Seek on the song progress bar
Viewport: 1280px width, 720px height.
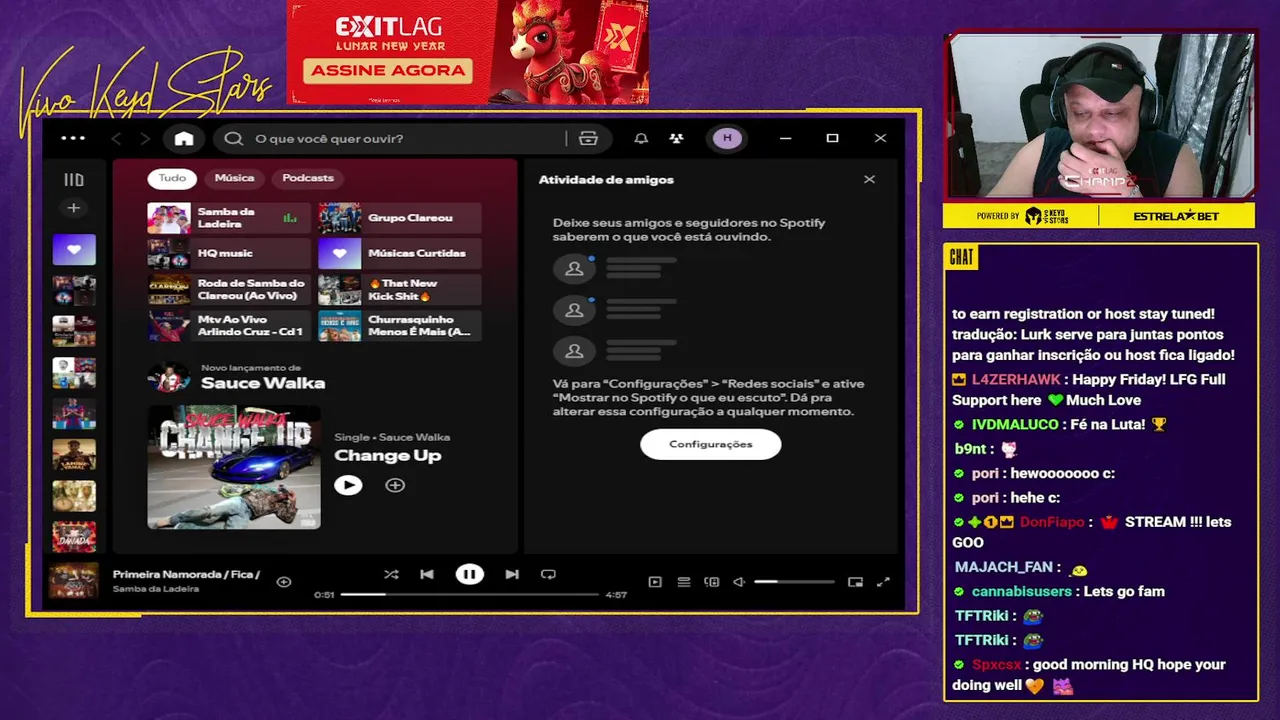469,594
